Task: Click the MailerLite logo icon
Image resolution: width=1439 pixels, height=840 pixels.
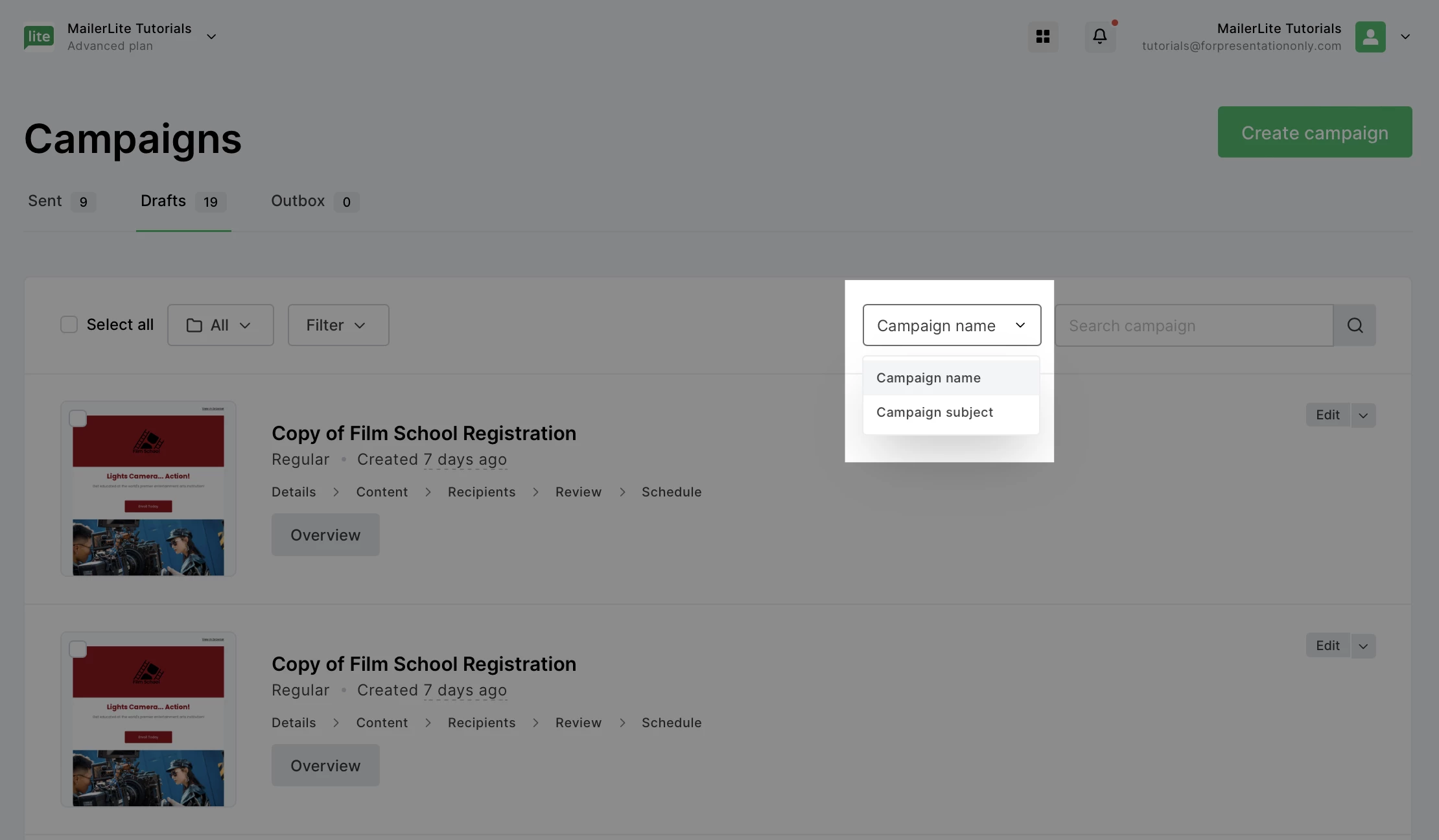Action: click(39, 37)
